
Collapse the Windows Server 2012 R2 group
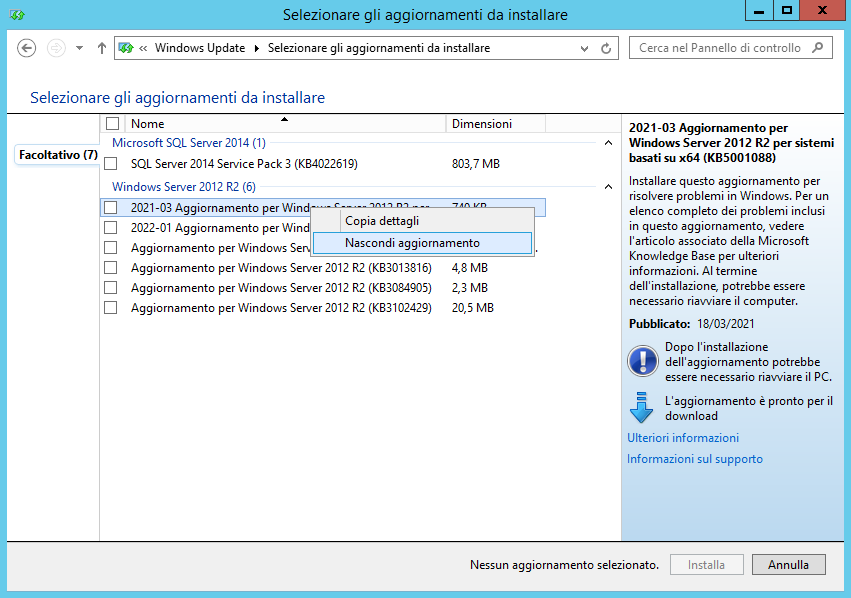(x=608, y=187)
